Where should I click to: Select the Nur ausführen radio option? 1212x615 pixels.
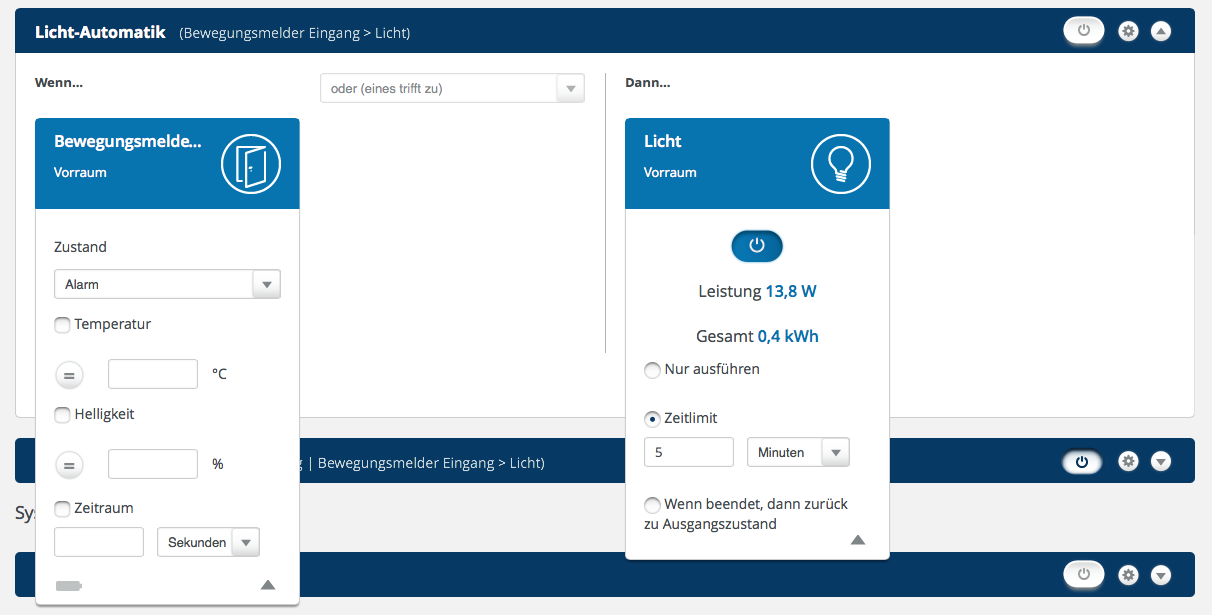coord(653,370)
